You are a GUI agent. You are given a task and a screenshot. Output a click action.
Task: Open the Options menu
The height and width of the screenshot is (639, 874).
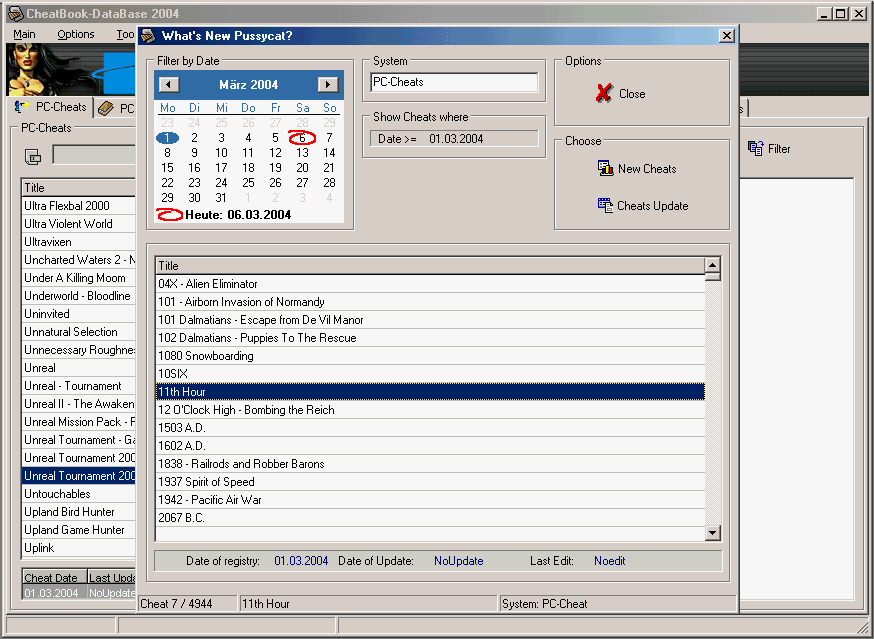point(76,34)
